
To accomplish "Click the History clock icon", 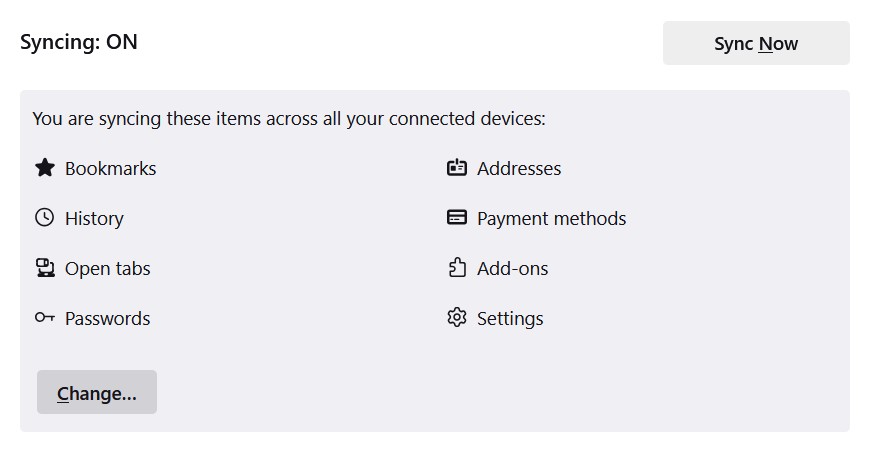I will [45, 217].
